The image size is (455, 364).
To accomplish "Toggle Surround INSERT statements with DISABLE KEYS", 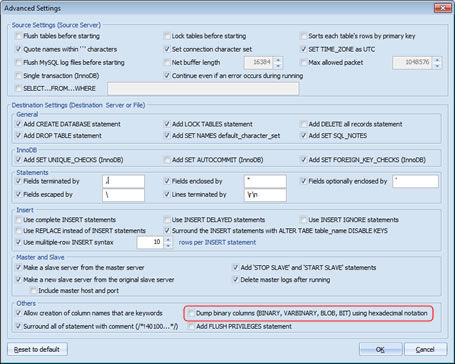I will 167,231.
